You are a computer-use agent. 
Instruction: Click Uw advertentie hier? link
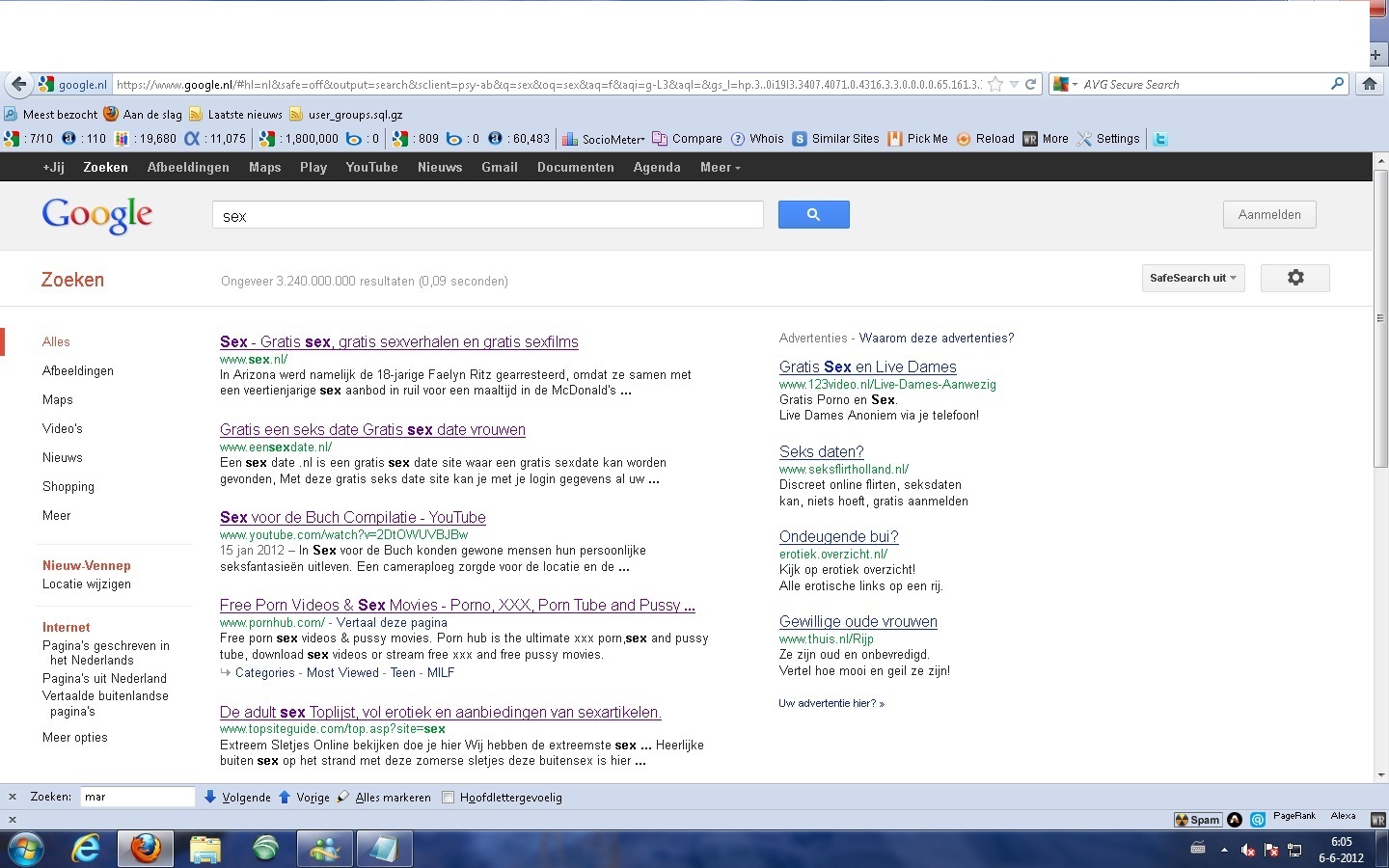(x=831, y=703)
